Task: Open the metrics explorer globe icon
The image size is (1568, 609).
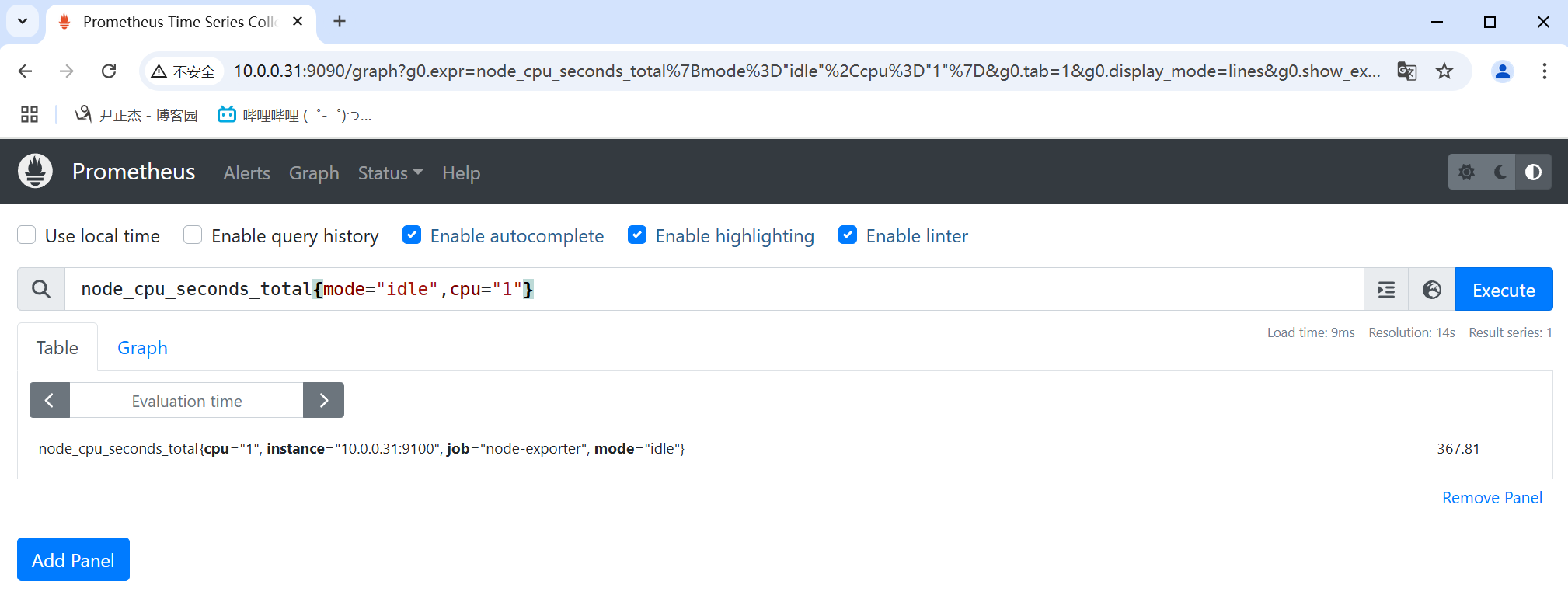Action: (1431, 290)
